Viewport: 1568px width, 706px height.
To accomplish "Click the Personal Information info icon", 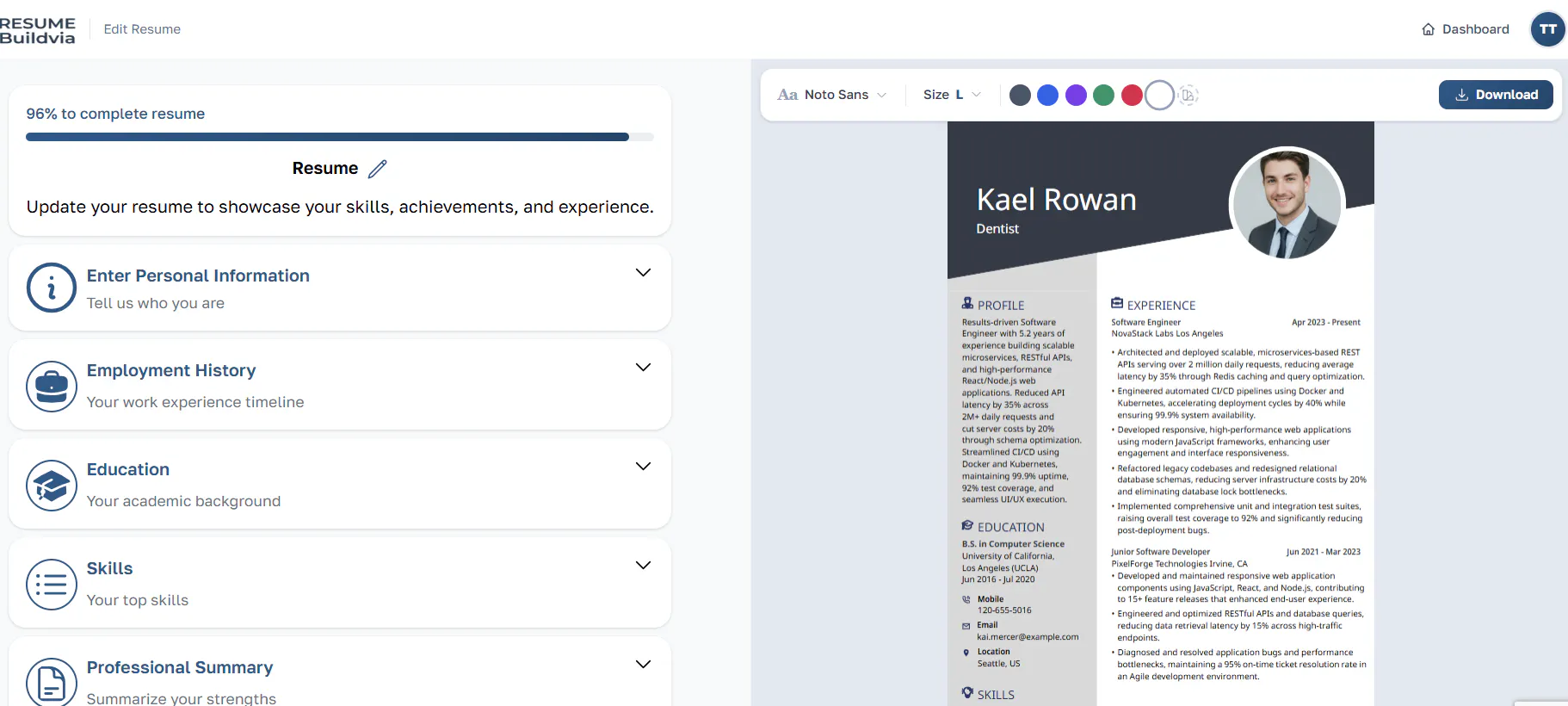I will pos(52,288).
